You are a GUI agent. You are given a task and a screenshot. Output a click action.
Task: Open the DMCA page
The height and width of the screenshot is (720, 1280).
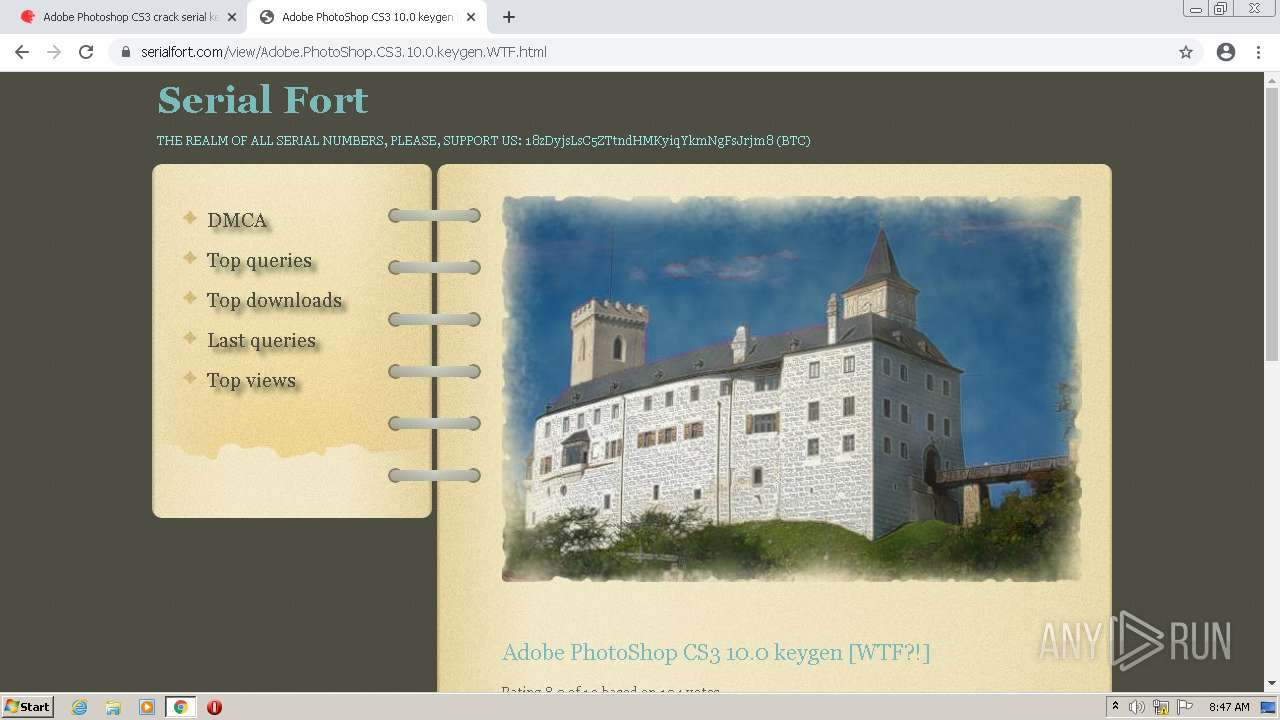(237, 220)
